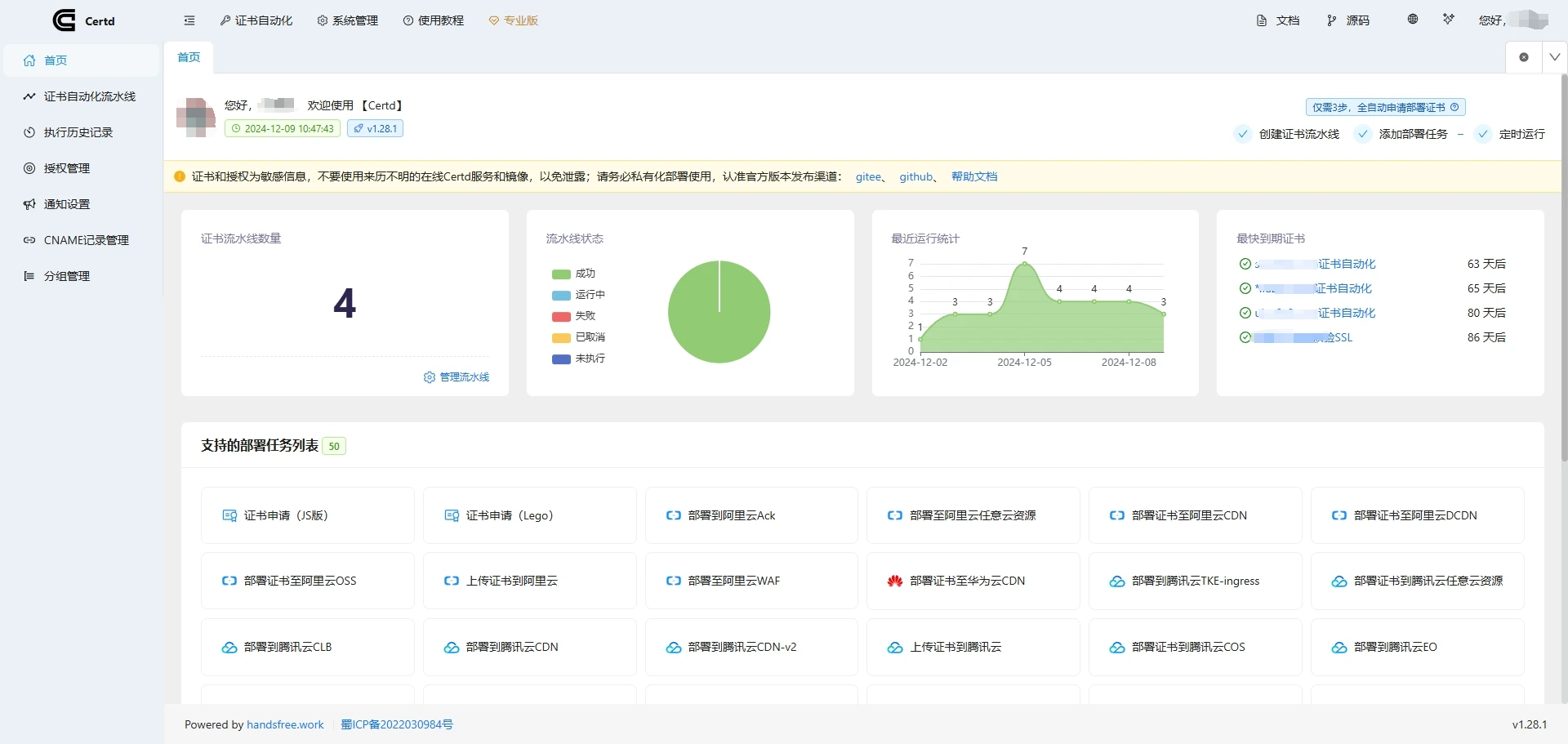Click Aliyun icon on 部署至阿里云WAF
Viewport: 1568px width, 744px height.
(x=674, y=581)
